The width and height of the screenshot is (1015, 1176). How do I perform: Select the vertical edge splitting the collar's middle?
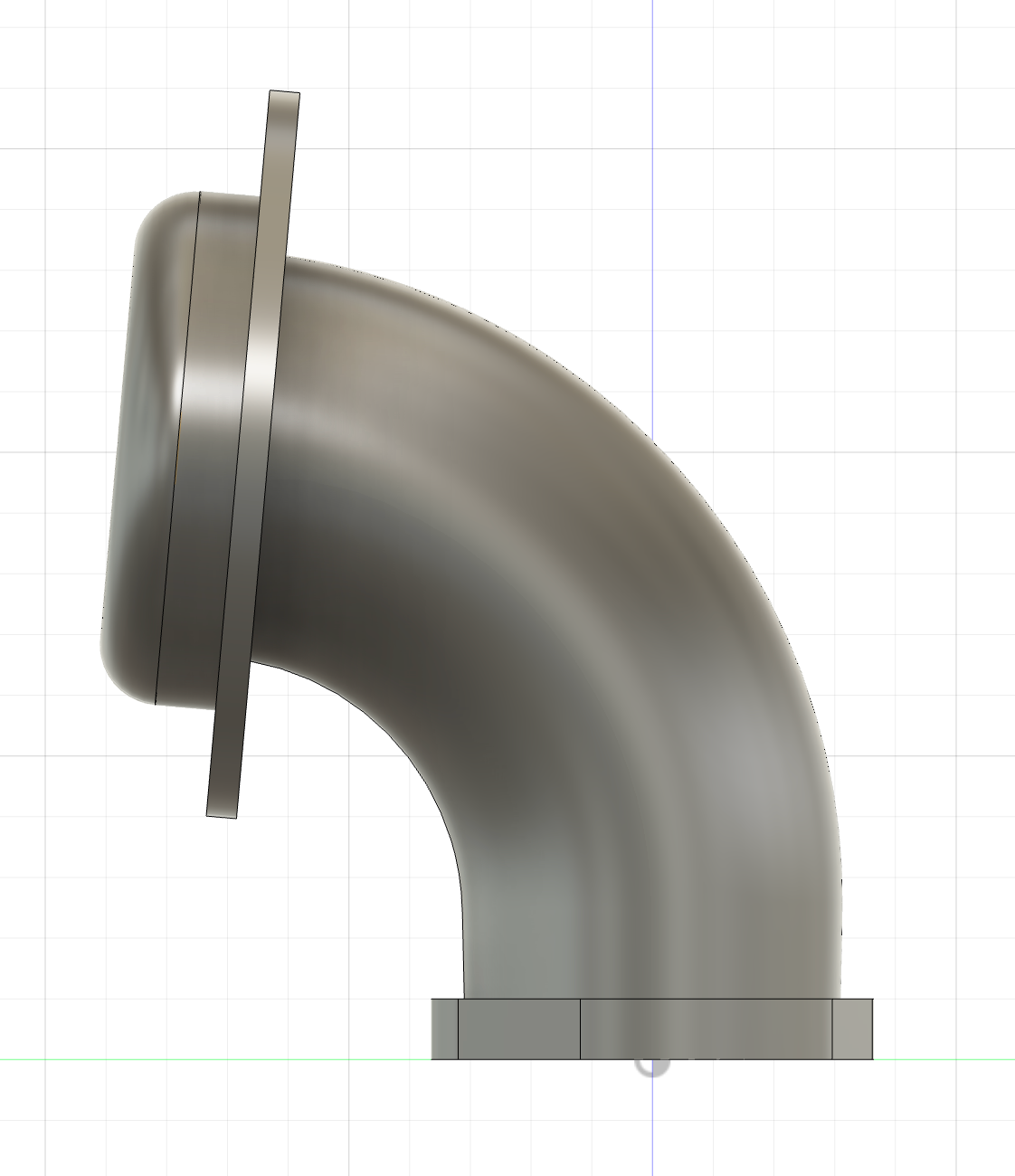pyautogui.click(x=580, y=1029)
